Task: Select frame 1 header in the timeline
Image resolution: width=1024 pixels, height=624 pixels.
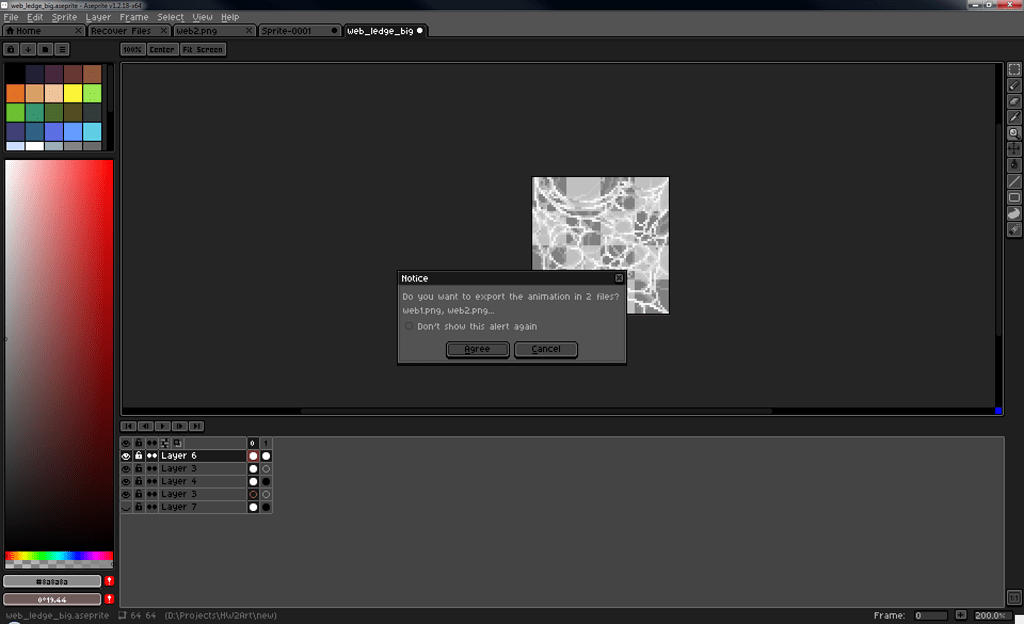Action: click(266, 443)
